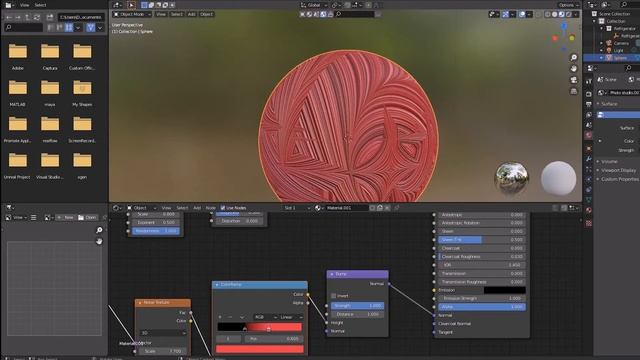Select rendered shading mode

click(569, 14)
